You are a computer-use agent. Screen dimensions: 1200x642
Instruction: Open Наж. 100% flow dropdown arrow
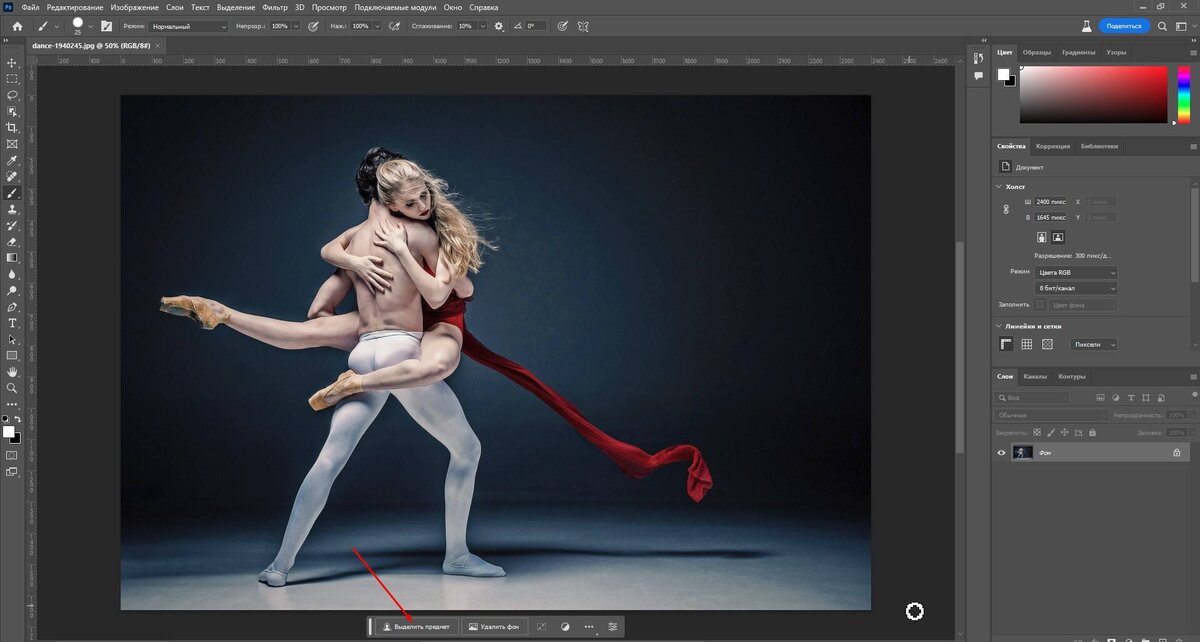click(375, 26)
